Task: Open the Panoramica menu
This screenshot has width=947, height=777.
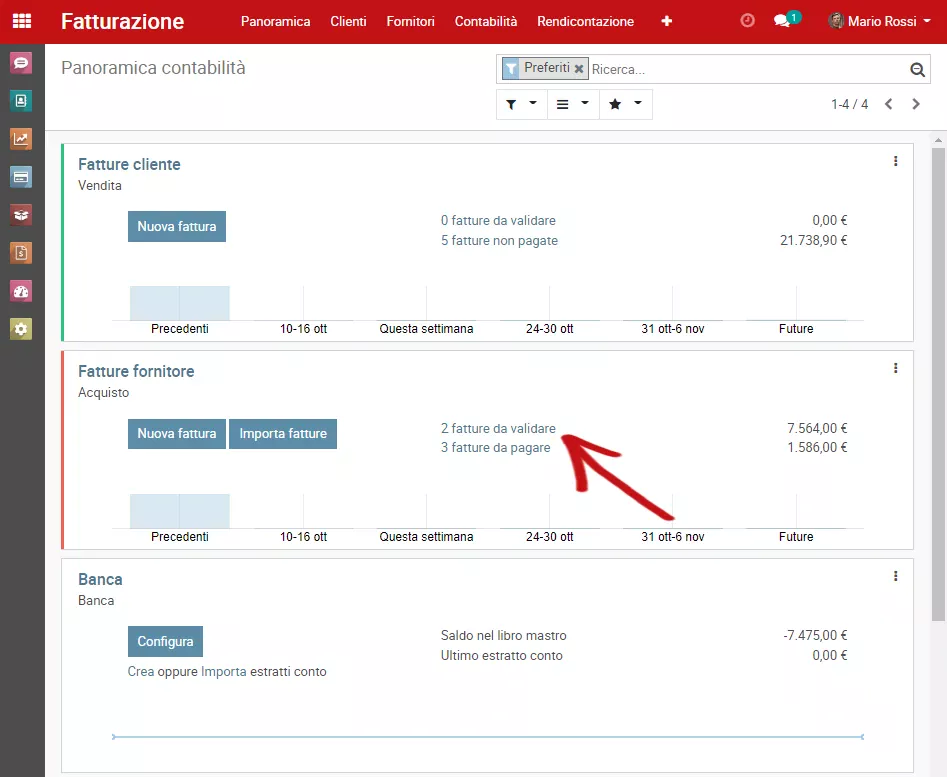Action: pos(275,21)
